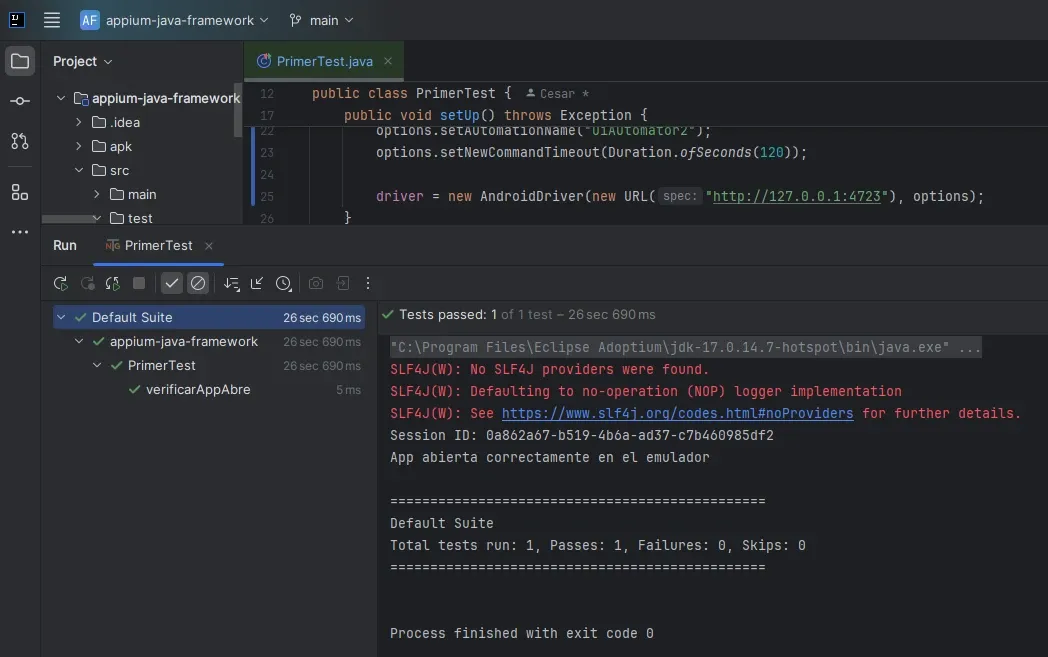This screenshot has height=657, width=1048.
Task: Expand the apk folder
Action: pos(79,146)
